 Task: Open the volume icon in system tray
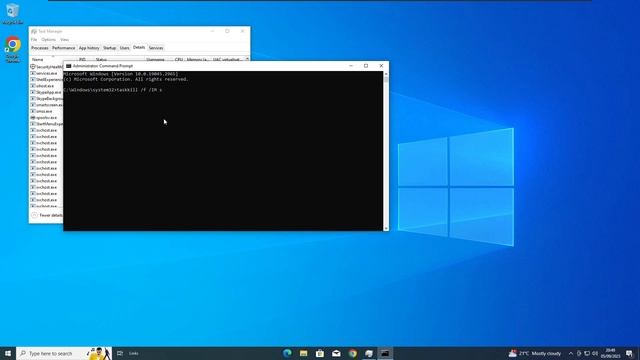coord(595,353)
